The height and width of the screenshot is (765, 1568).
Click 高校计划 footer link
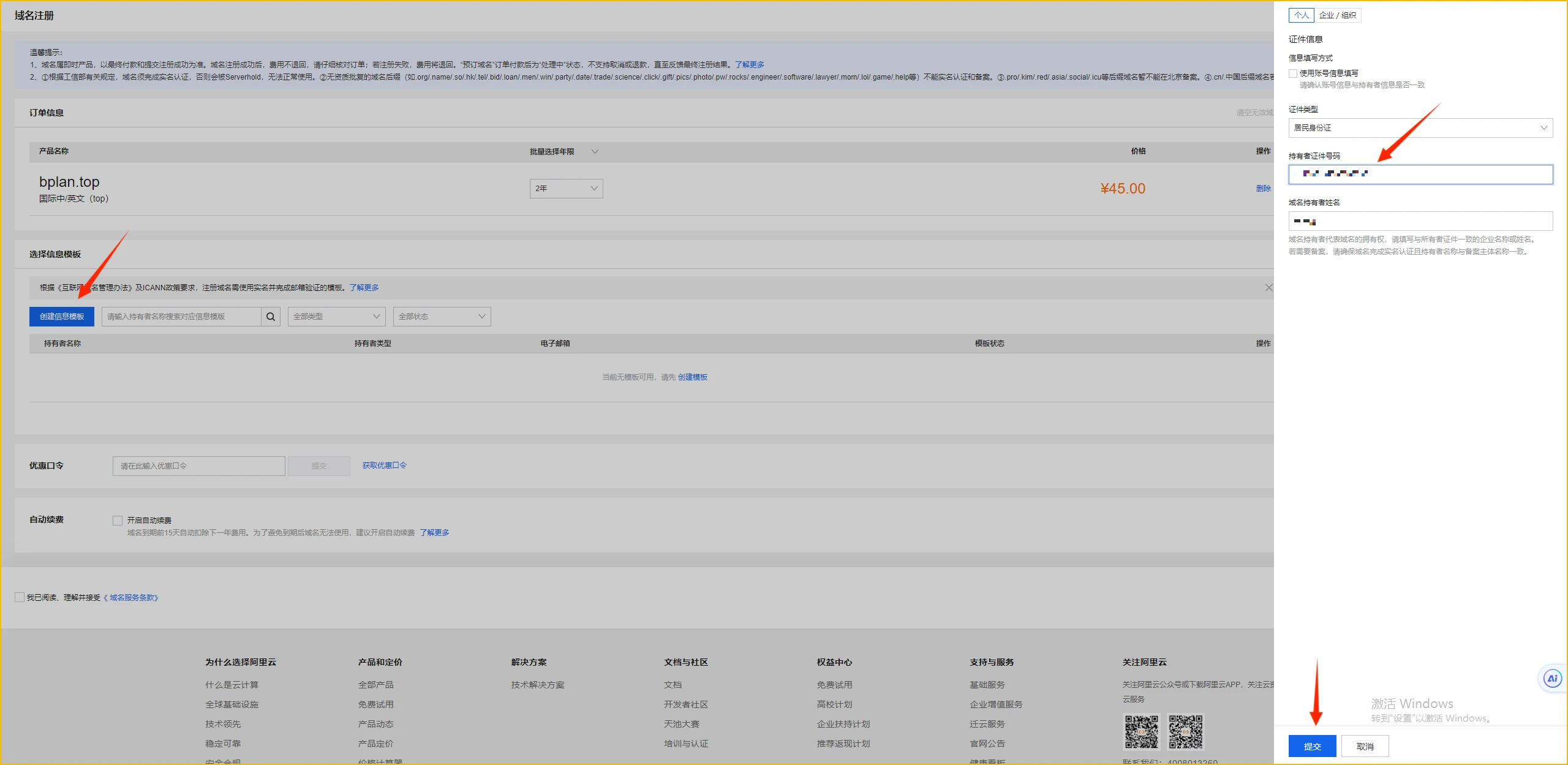[834, 704]
